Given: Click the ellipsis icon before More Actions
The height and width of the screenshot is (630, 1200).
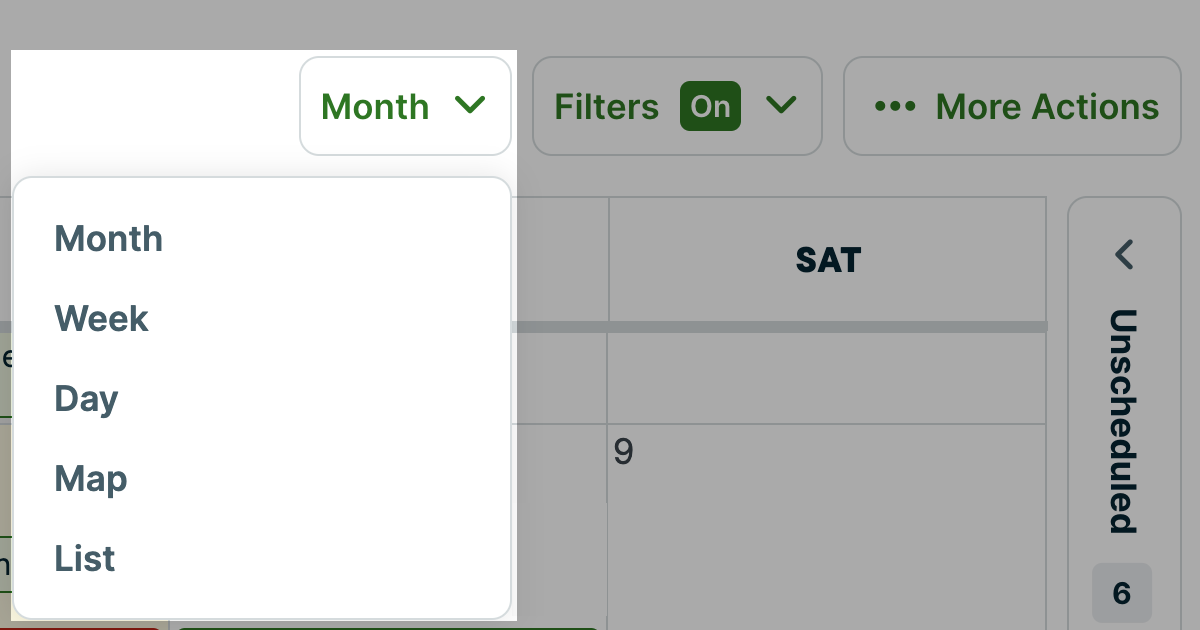Looking at the screenshot, I should tap(896, 106).
